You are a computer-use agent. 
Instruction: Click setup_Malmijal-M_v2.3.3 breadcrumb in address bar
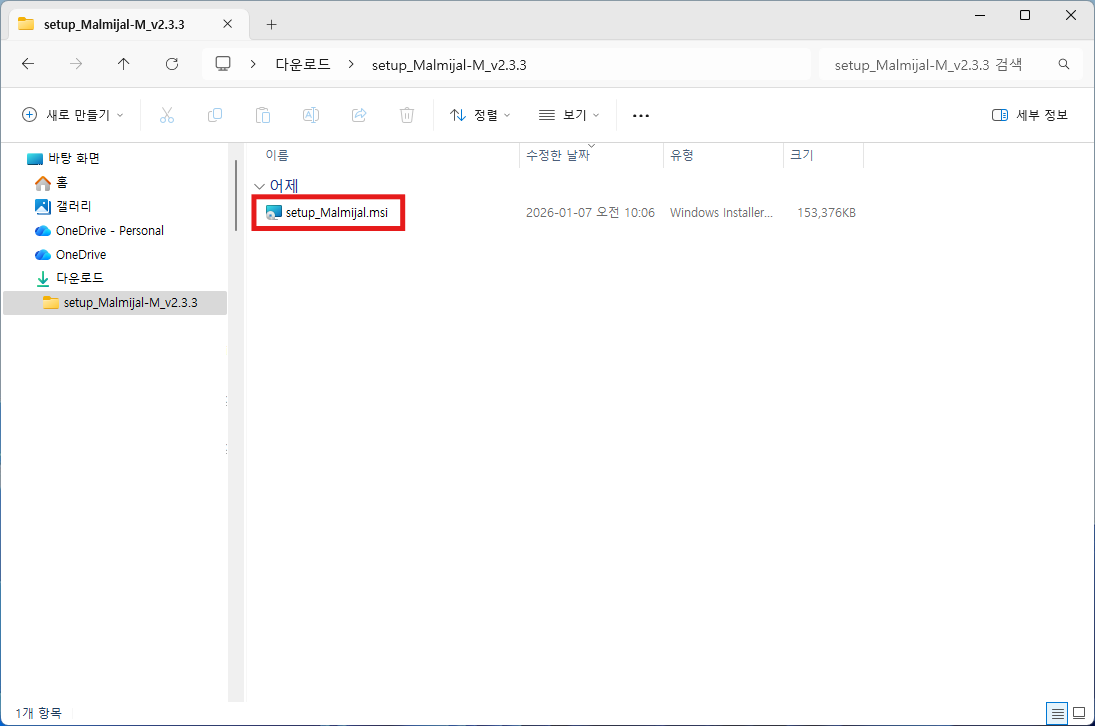tap(449, 65)
